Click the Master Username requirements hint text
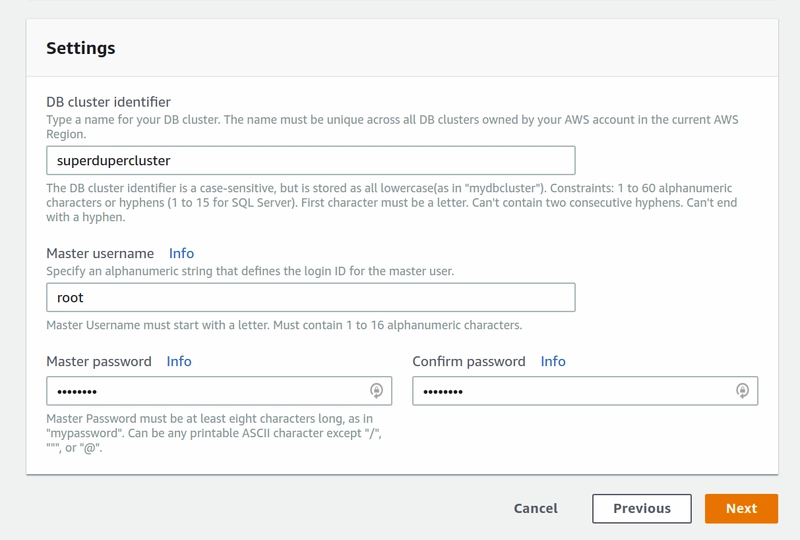This screenshot has height=540, width=800. (x=284, y=325)
